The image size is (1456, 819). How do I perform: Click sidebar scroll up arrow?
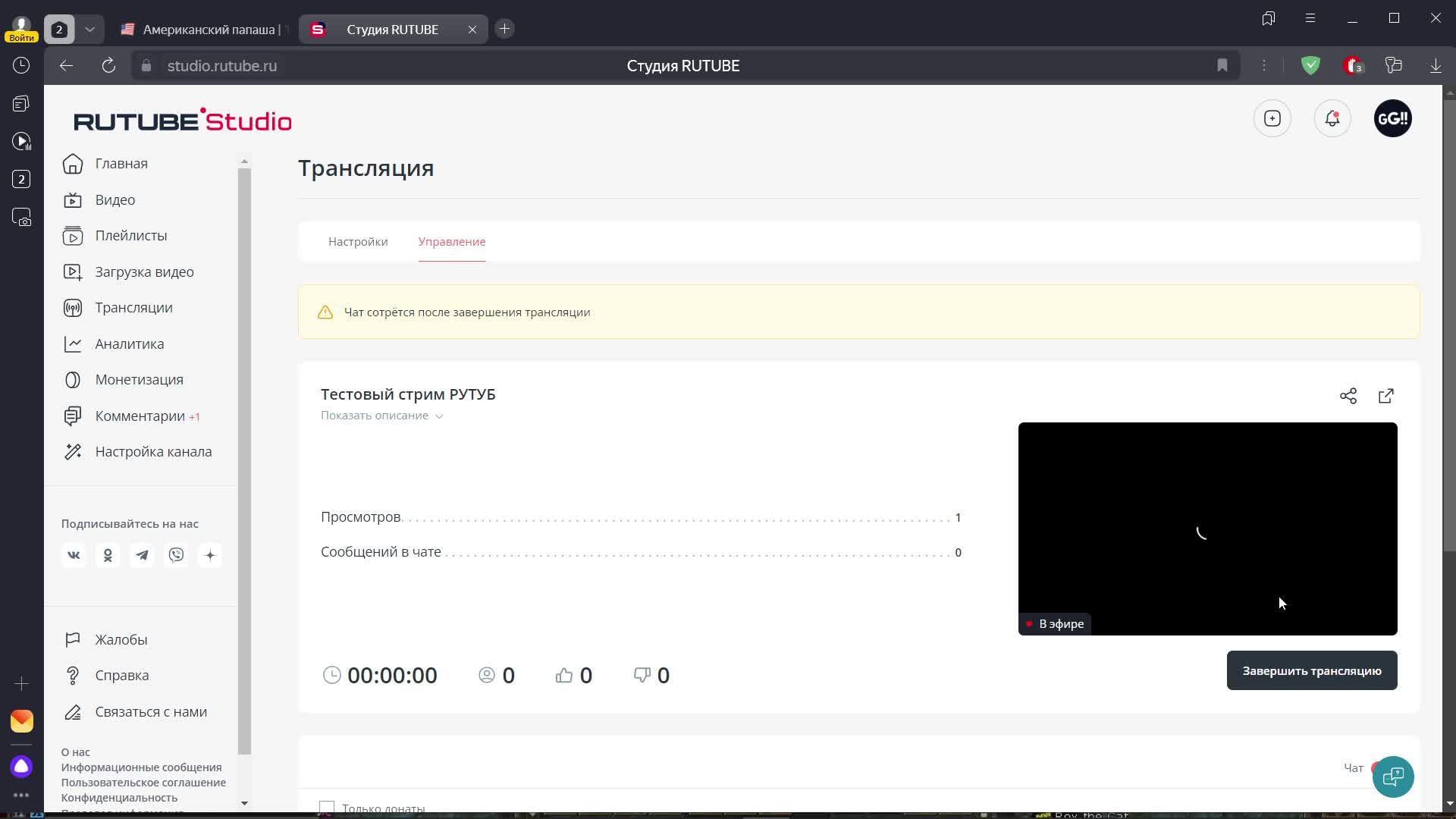[x=244, y=161]
